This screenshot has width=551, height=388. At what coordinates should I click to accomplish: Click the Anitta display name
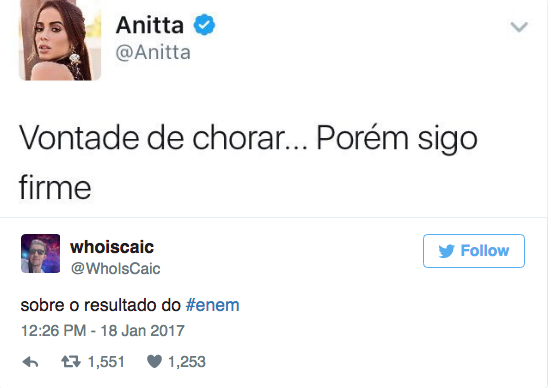pyautogui.click(x=150, y=25)
